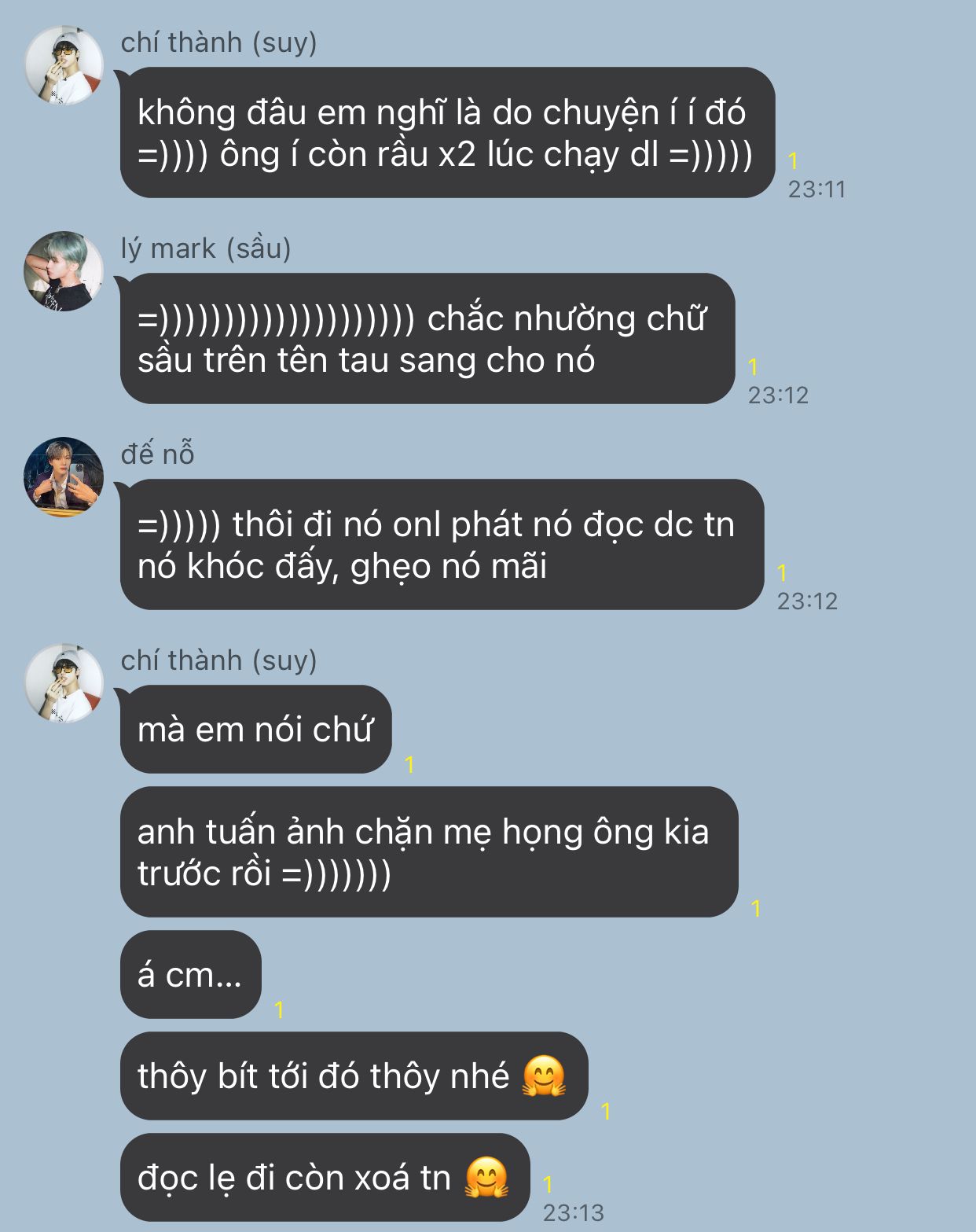Tap the 'á cm...' bubble
The image size is (976, 1232).
[x=190, y=975]
